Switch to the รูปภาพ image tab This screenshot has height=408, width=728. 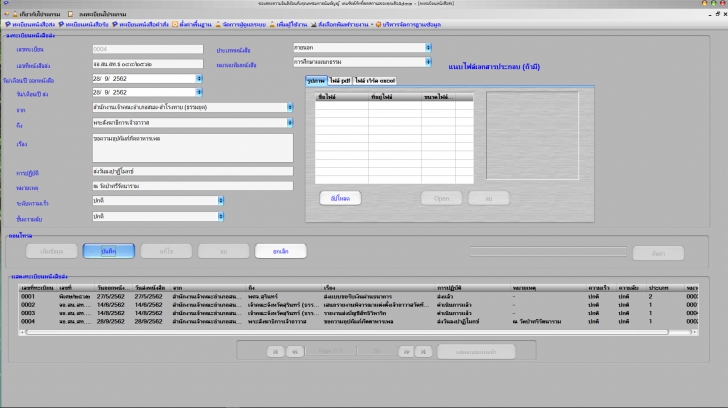pos(316,81)
